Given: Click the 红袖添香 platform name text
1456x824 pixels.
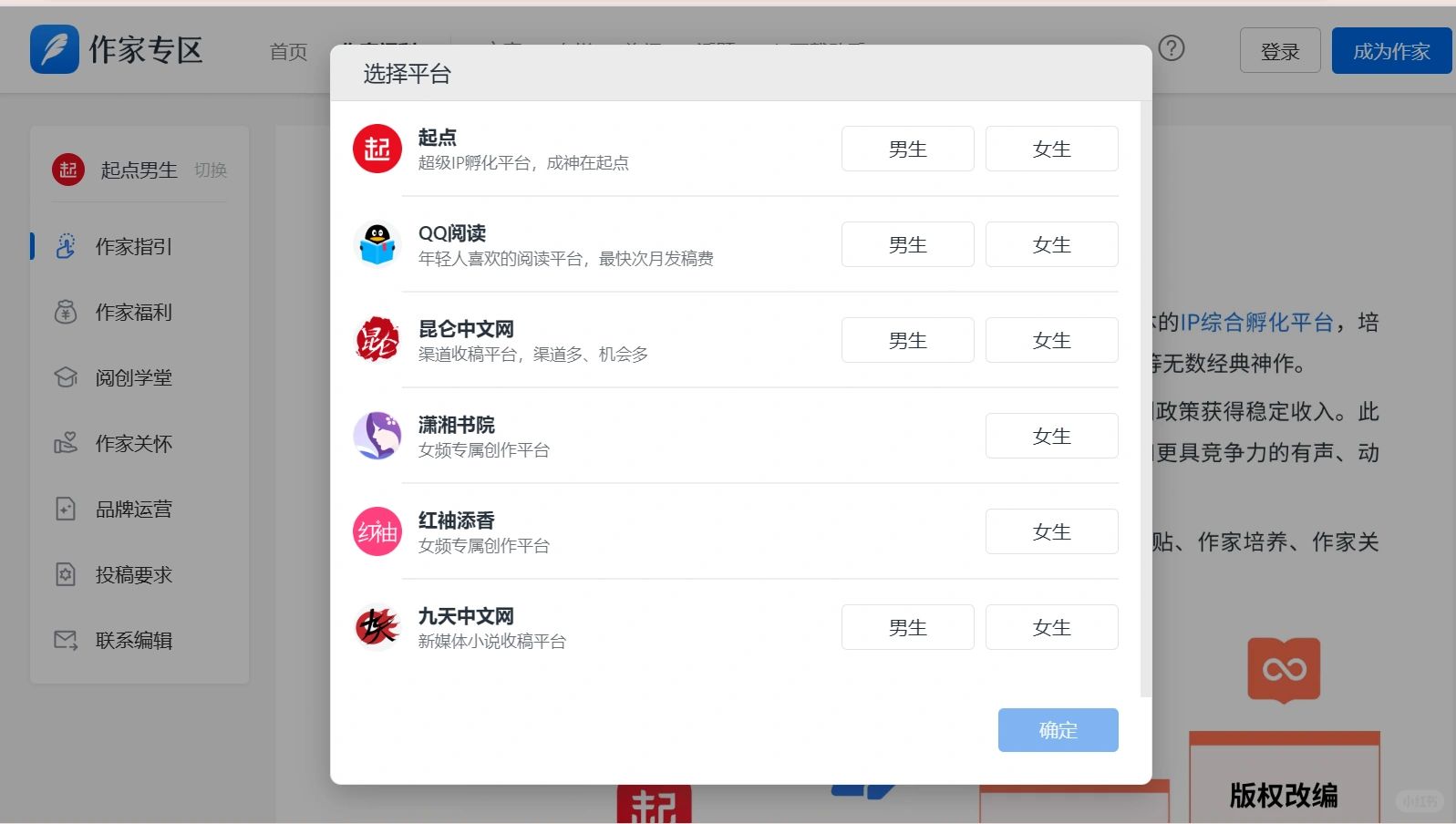Looking at the screenshot, I should 457,520.
